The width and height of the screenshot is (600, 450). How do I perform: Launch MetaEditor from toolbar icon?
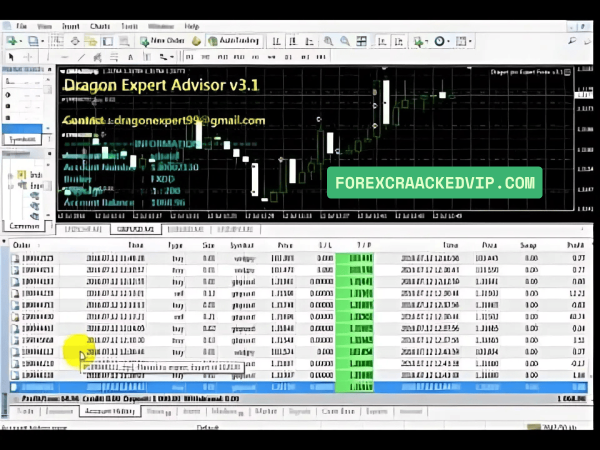[x=197, y=41]
